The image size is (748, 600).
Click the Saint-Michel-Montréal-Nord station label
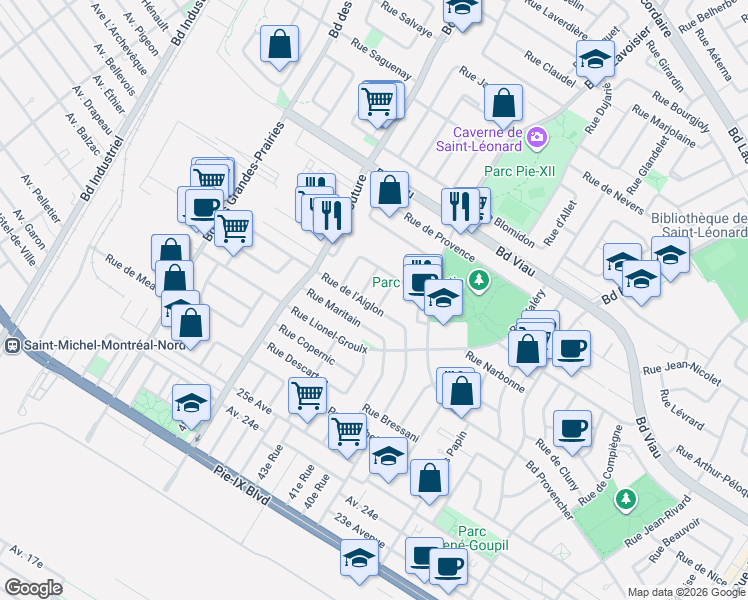(x=105, y=345)
